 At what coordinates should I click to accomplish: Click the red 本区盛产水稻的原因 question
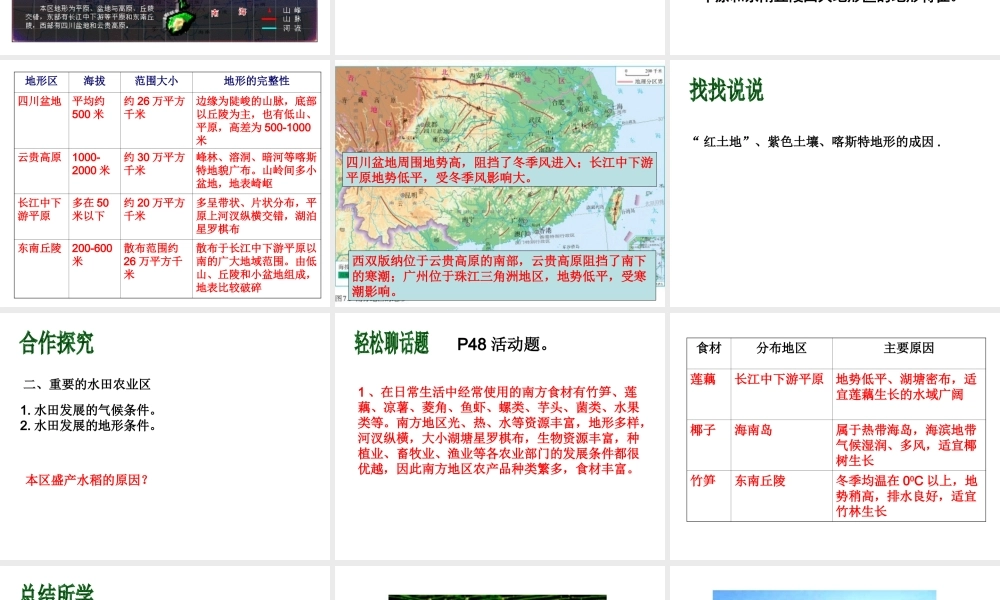pos(87,479)
